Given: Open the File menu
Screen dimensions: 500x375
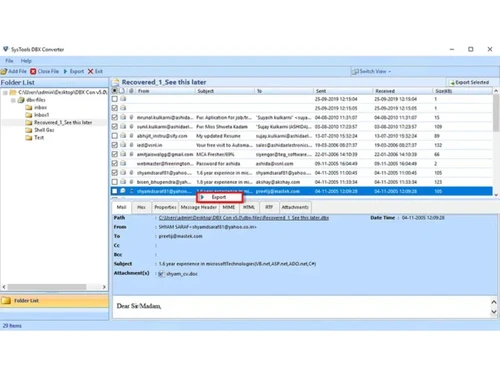Looking at the screenshot, I should point(9,61).
